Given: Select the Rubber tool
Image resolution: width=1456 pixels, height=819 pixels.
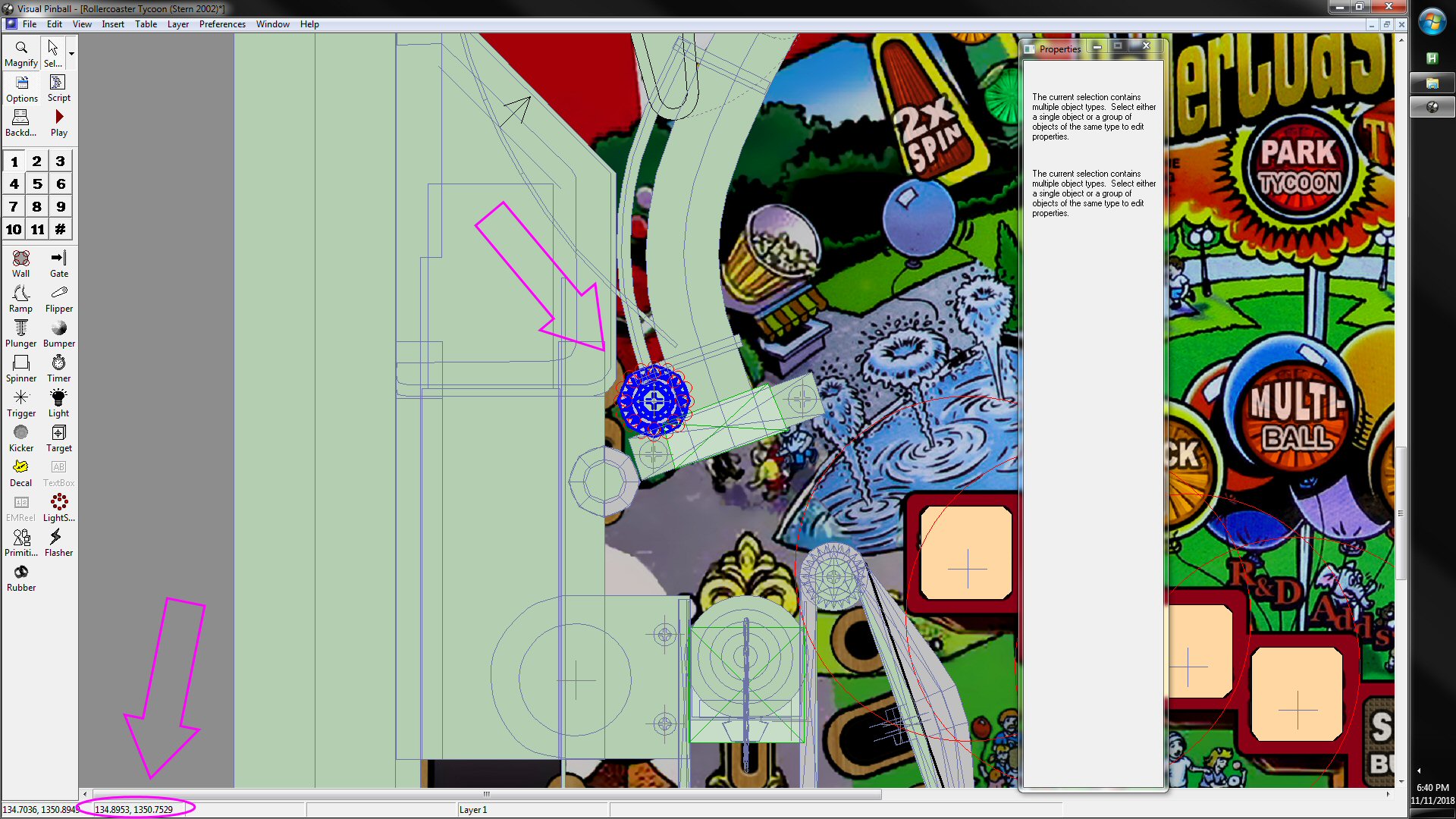Looking at the screenshot, I should (20, 578).
